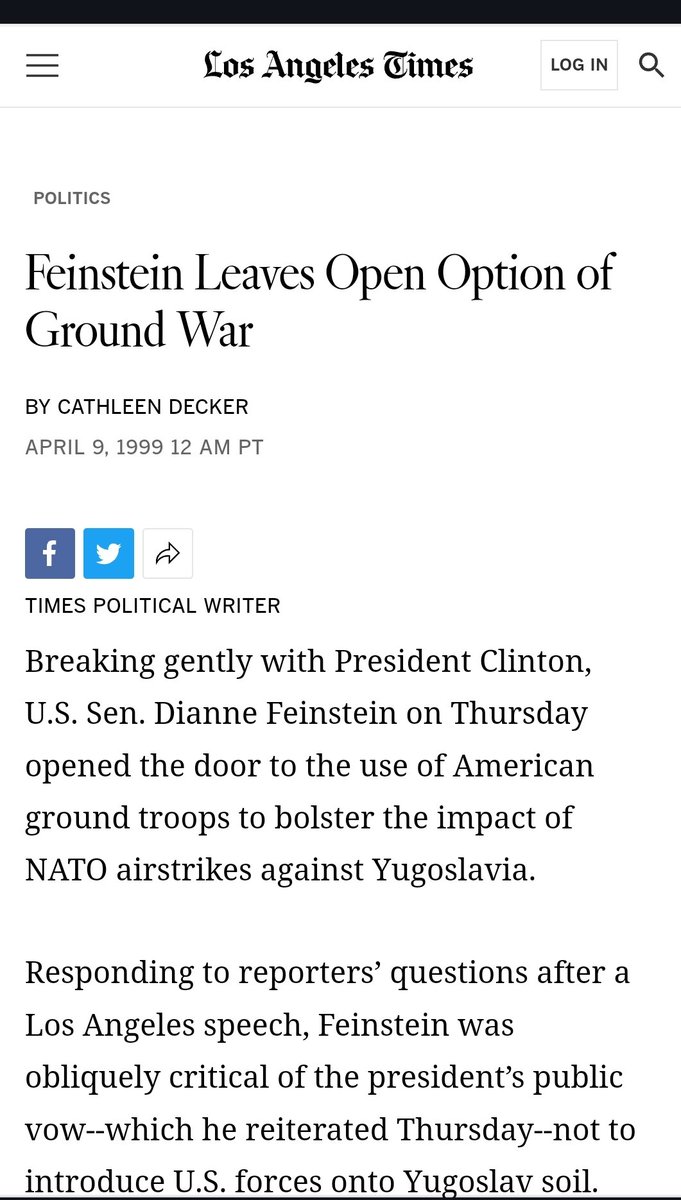Go to the POLITICS section

point(72,198)
